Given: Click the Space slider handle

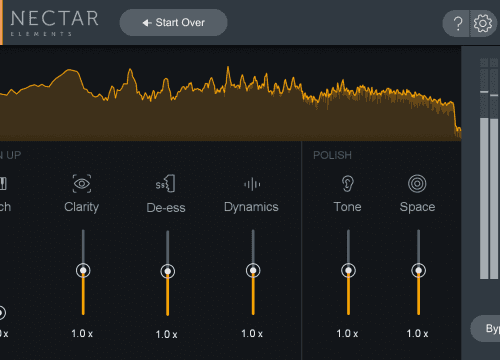Looking at the screenshot, I should (x=418, y=270).
